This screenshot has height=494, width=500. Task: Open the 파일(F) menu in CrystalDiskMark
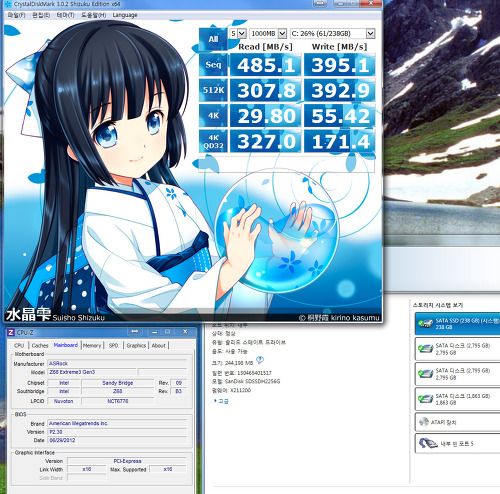pyautogui.click(x=16, y=15)
